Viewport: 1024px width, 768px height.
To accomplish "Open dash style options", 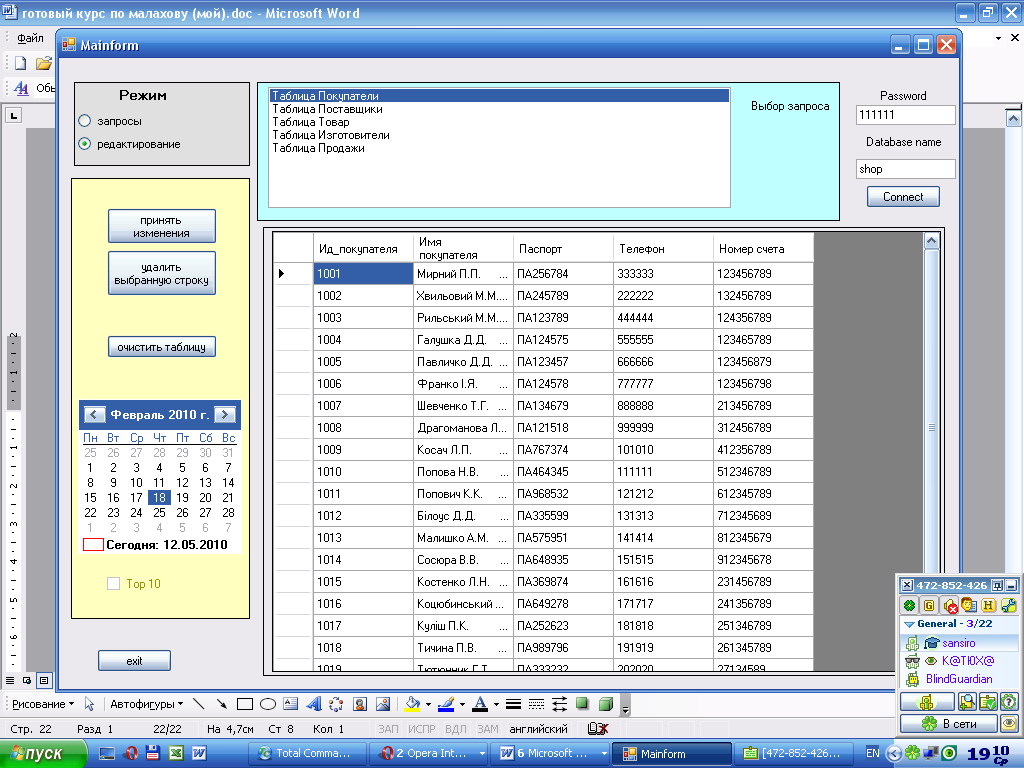I will (536, 704).
